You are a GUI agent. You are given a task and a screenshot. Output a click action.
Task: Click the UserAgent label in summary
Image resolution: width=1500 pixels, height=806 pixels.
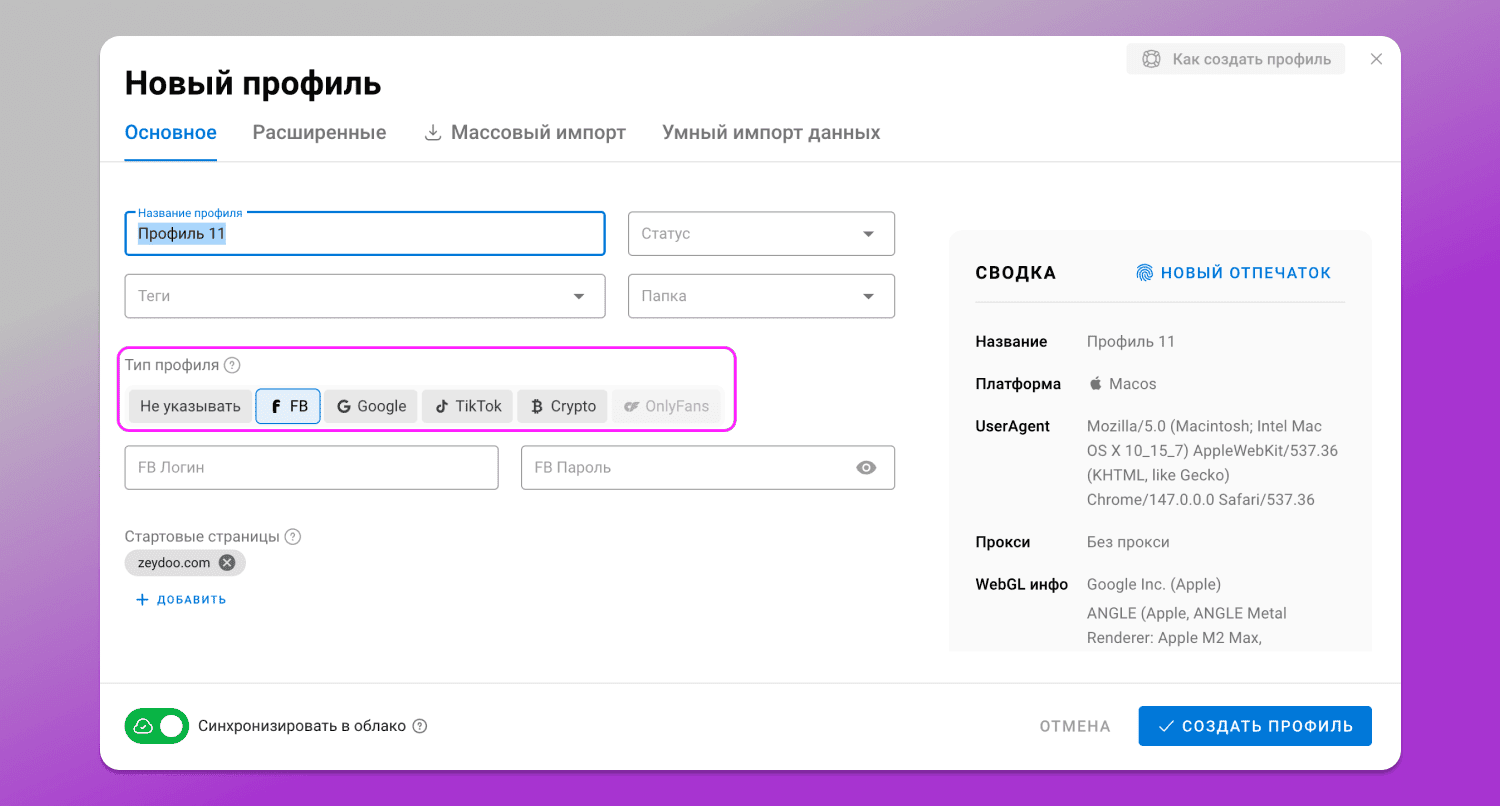point(1012,426)
